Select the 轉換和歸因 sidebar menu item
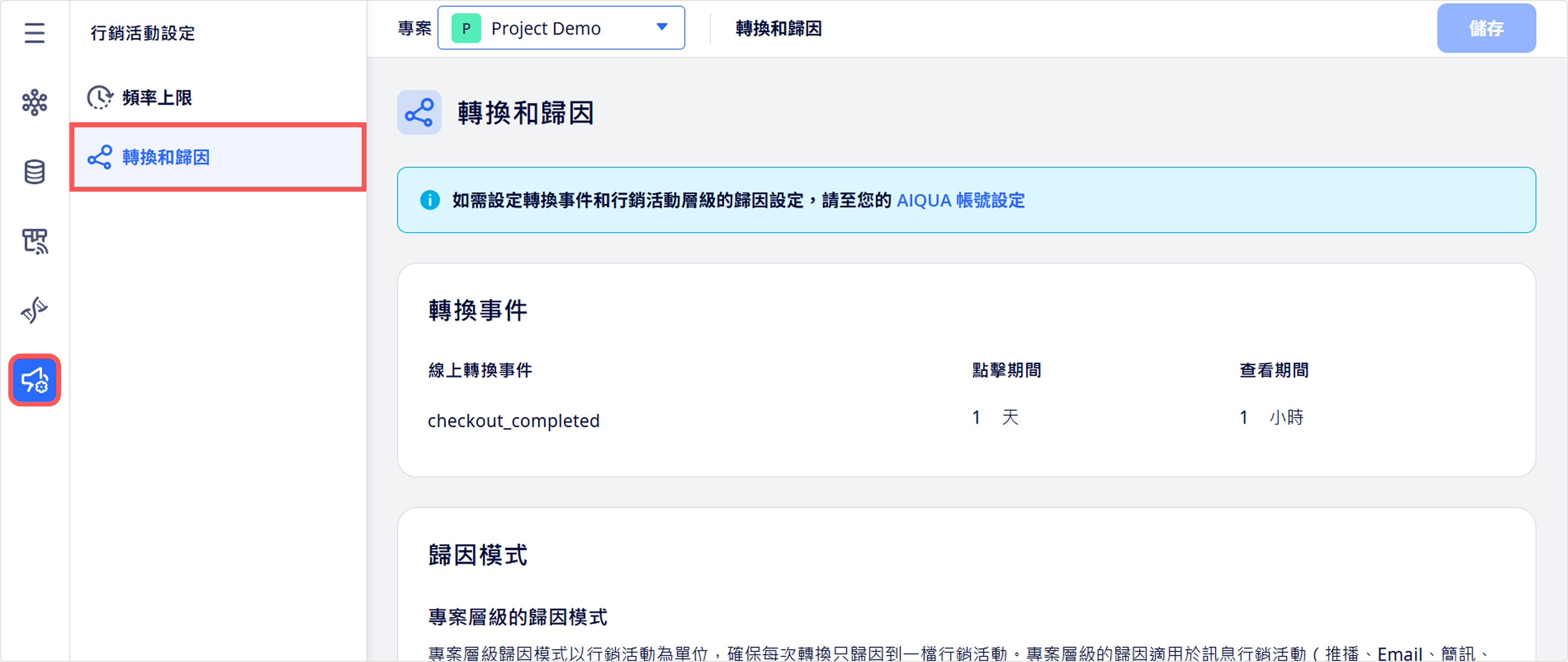The image size is (1568, 662). [x=218, y=157]
